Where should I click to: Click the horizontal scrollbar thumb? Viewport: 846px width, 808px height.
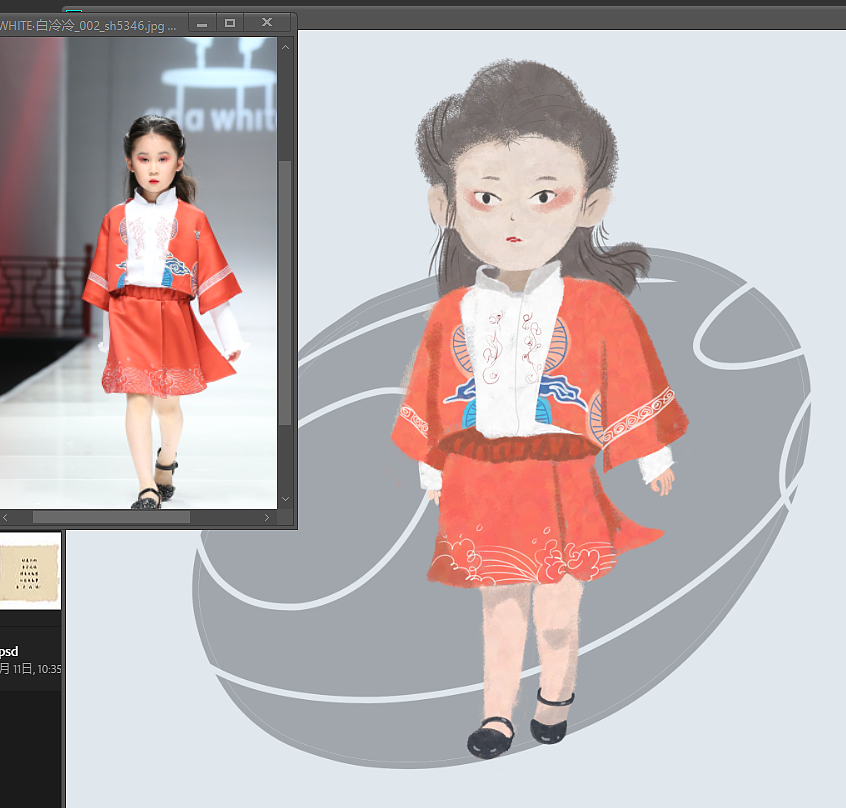110,518
